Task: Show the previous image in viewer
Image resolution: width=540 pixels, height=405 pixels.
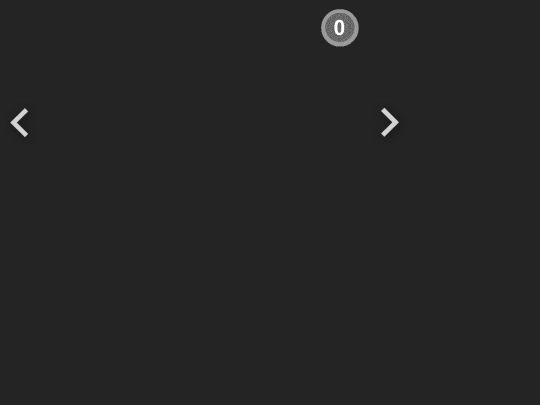Action: 19,122
